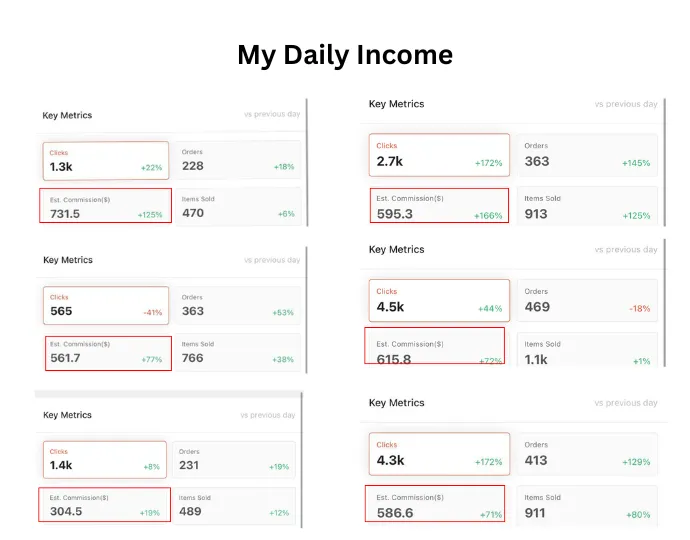Select Est. Commission card showing 561.7

[108, 353]
